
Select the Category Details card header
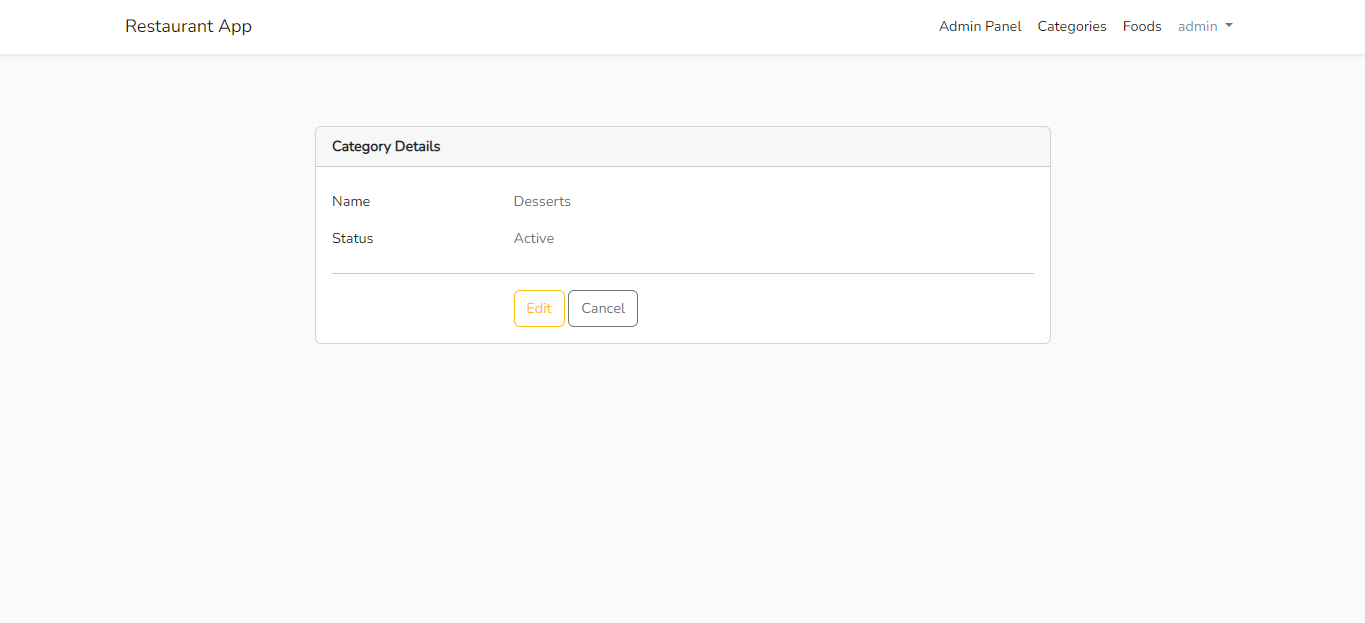point(386,146)
